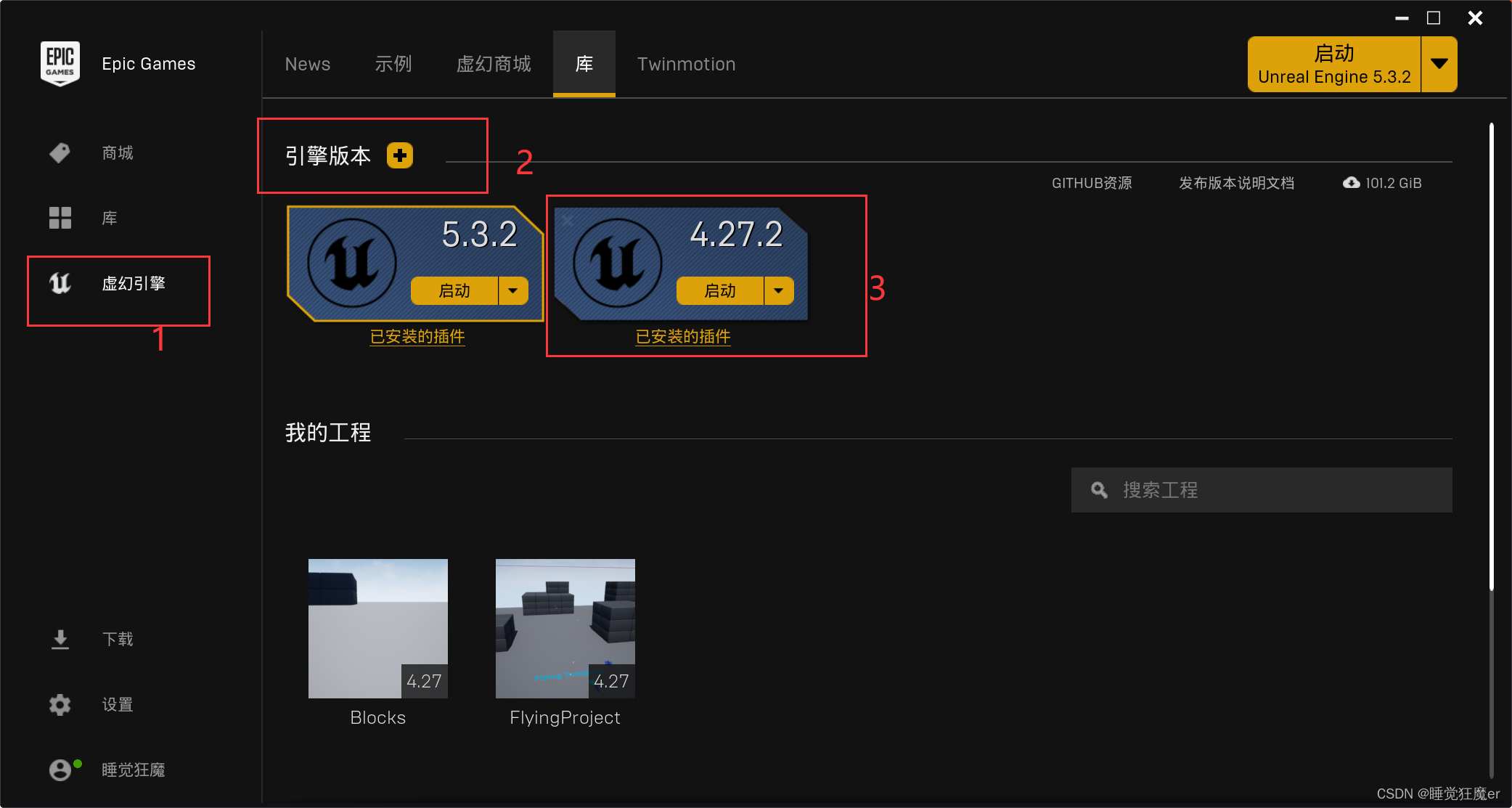Click the 4.27 badge on FlyingProject thumbnail
The width and height of the screenshot is (1512, 808).
[x=612, y=681]
